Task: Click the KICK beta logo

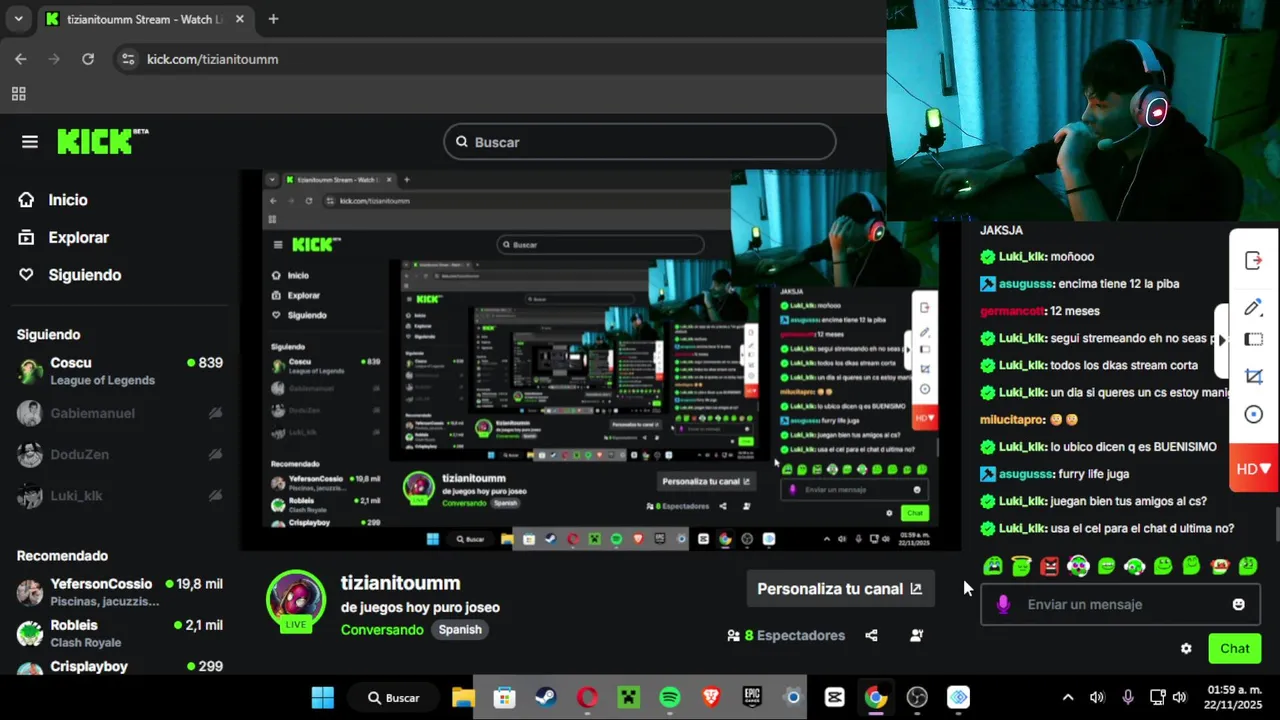Action: pyautogui.click(x=103, y=141)
